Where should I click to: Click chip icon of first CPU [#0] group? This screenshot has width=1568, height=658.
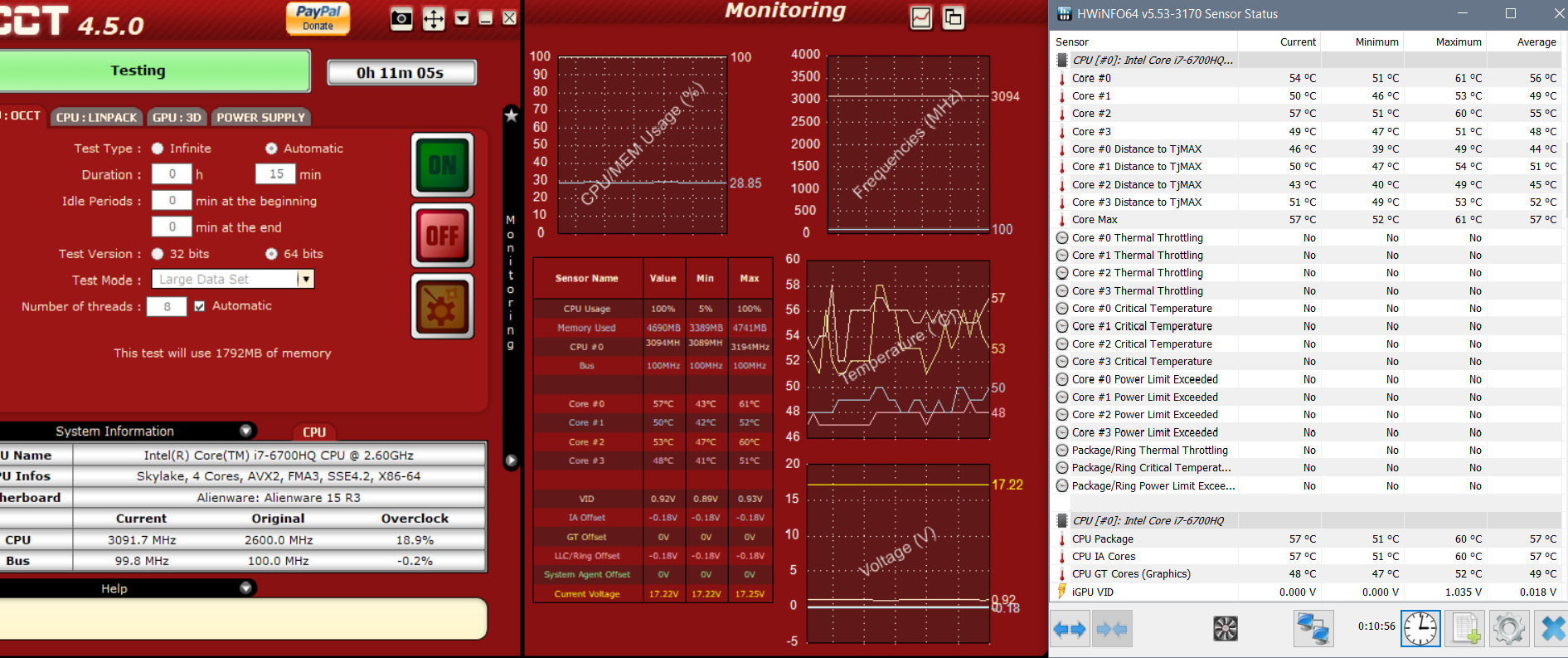(1062, 60)
